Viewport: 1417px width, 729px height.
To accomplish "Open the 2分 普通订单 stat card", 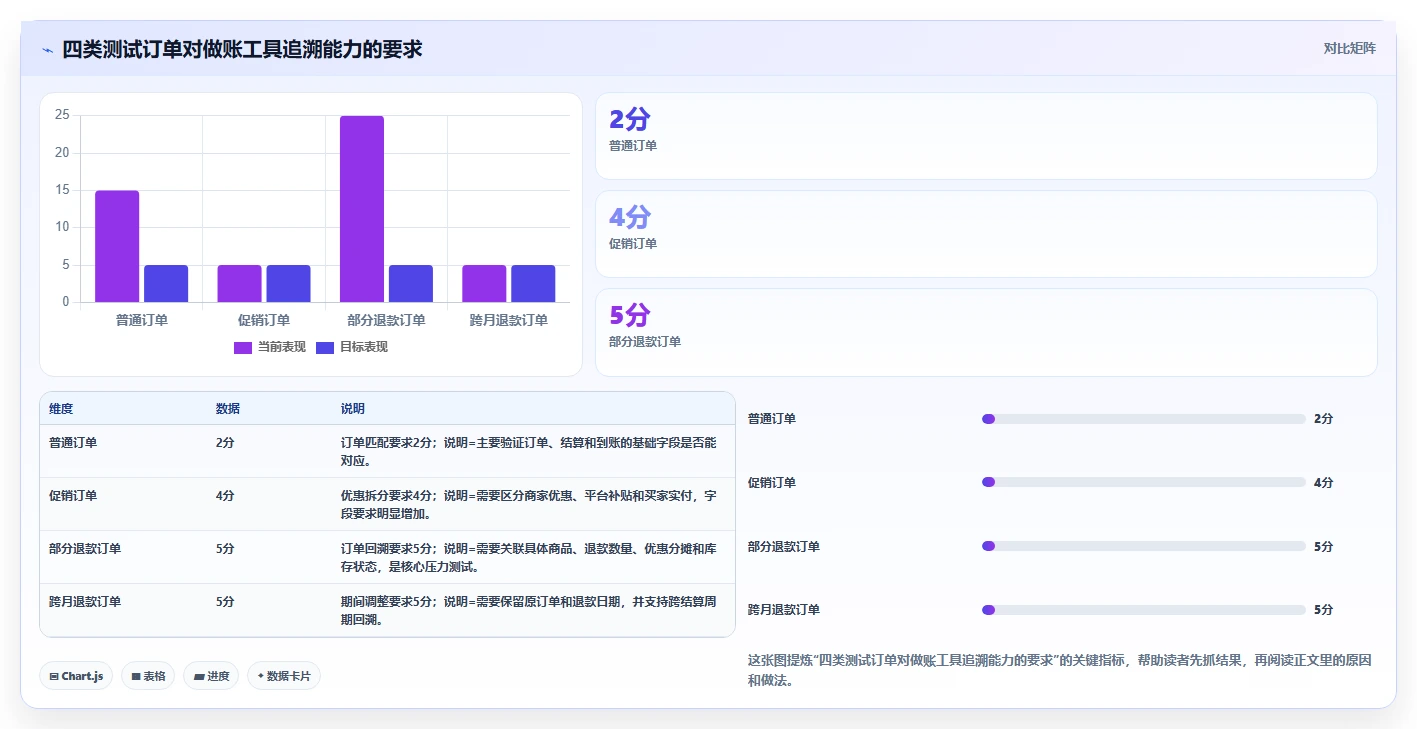I will tap(986, 136).
